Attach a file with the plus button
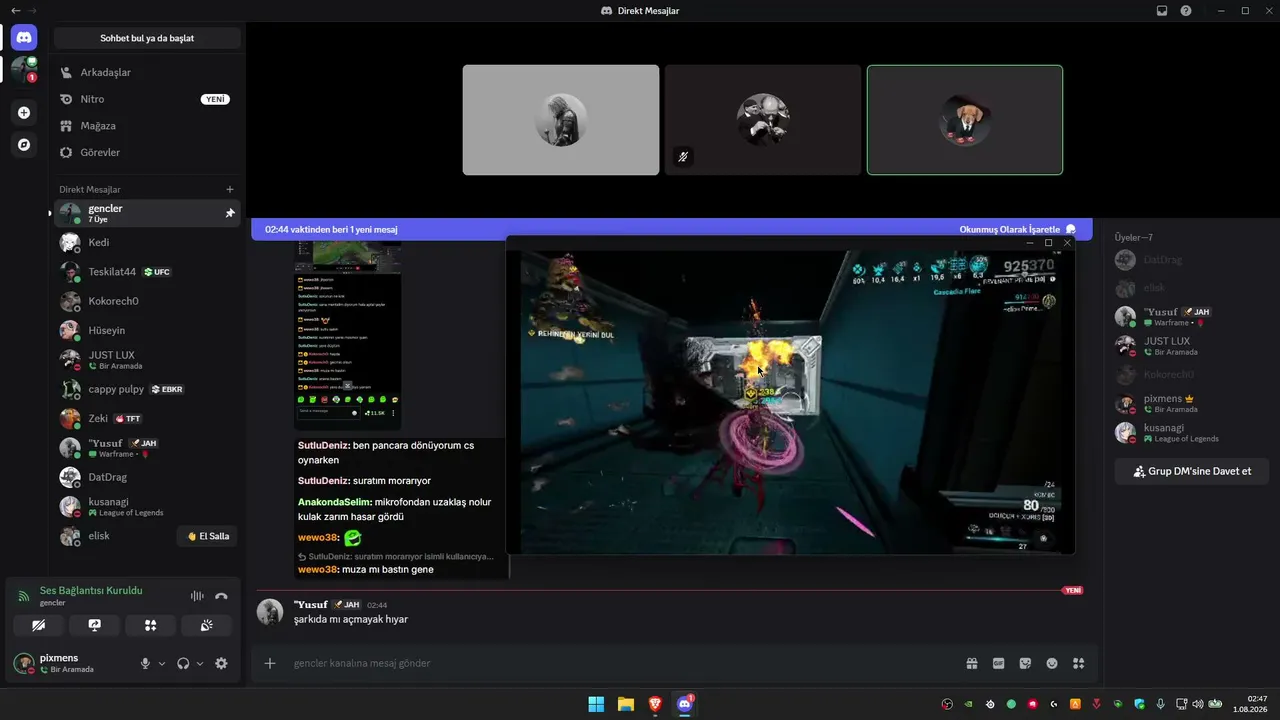 click(x=270, y=663)
